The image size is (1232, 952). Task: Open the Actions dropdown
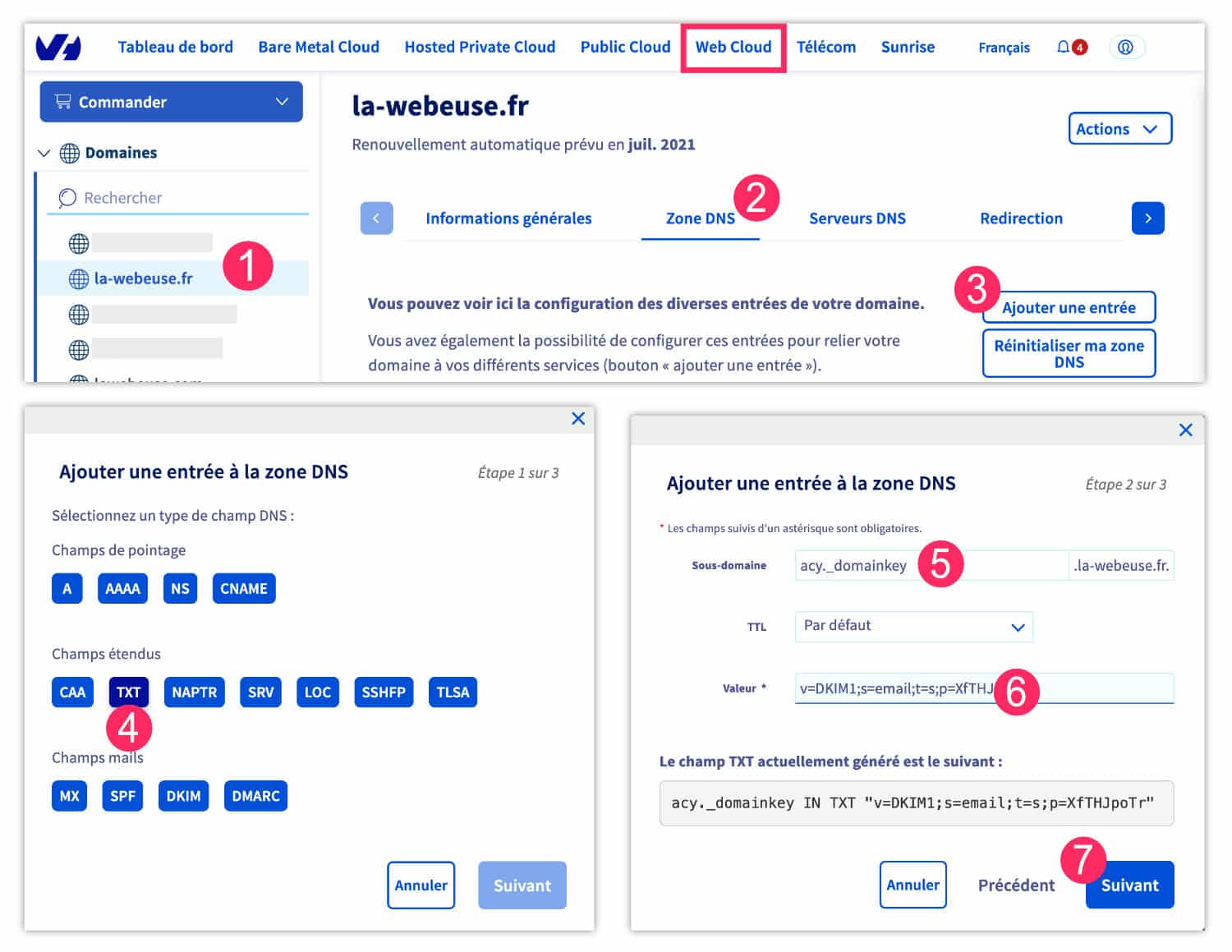pyautogui.click(x=1119, y=129)
